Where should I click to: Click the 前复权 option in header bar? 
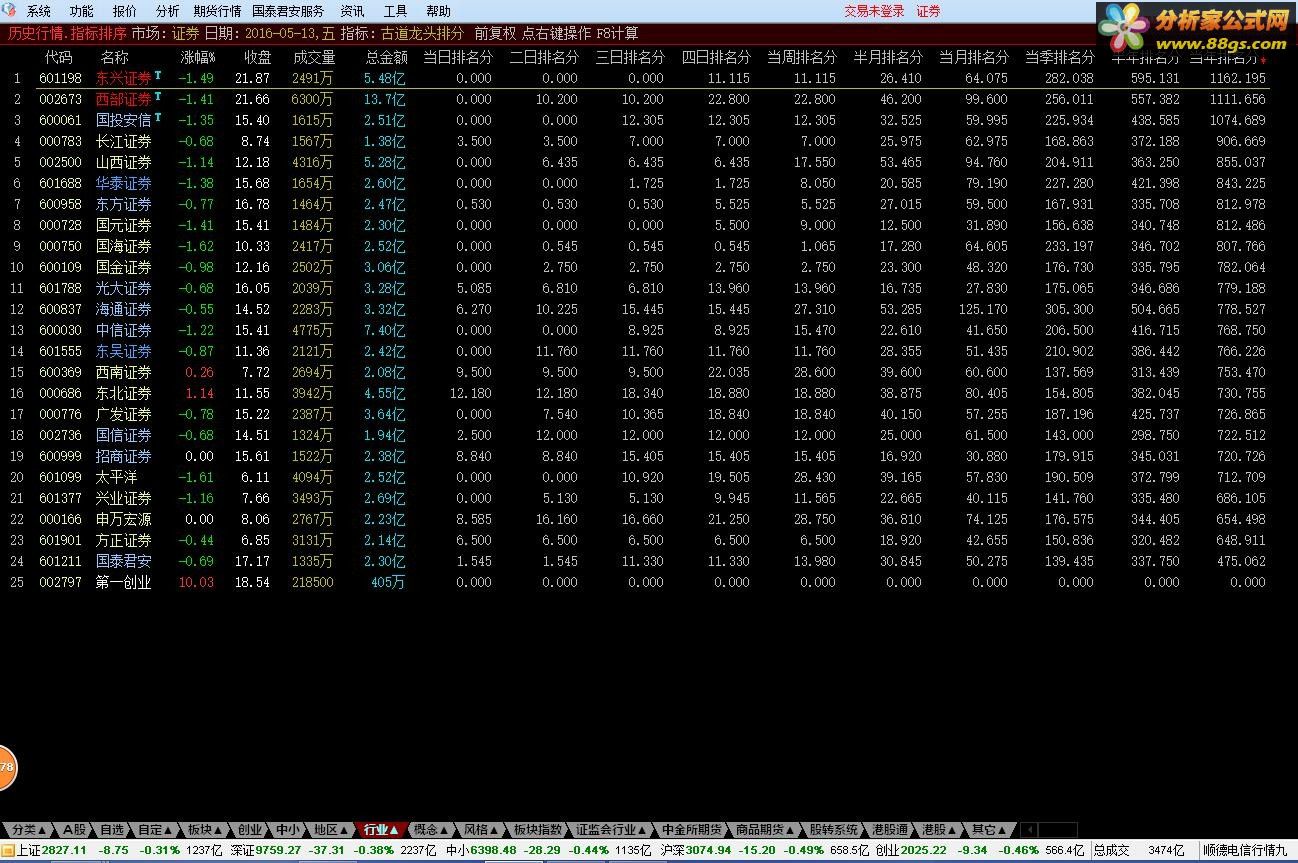496,33
